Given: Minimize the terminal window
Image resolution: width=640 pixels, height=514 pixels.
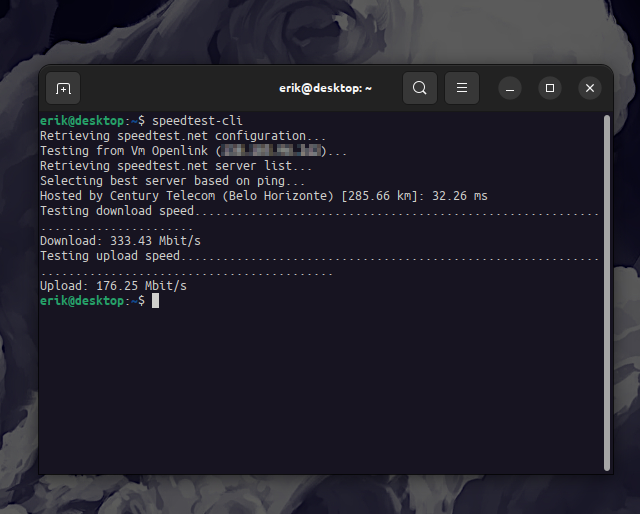Looking at the screenshot, I should tap(510, 88).
